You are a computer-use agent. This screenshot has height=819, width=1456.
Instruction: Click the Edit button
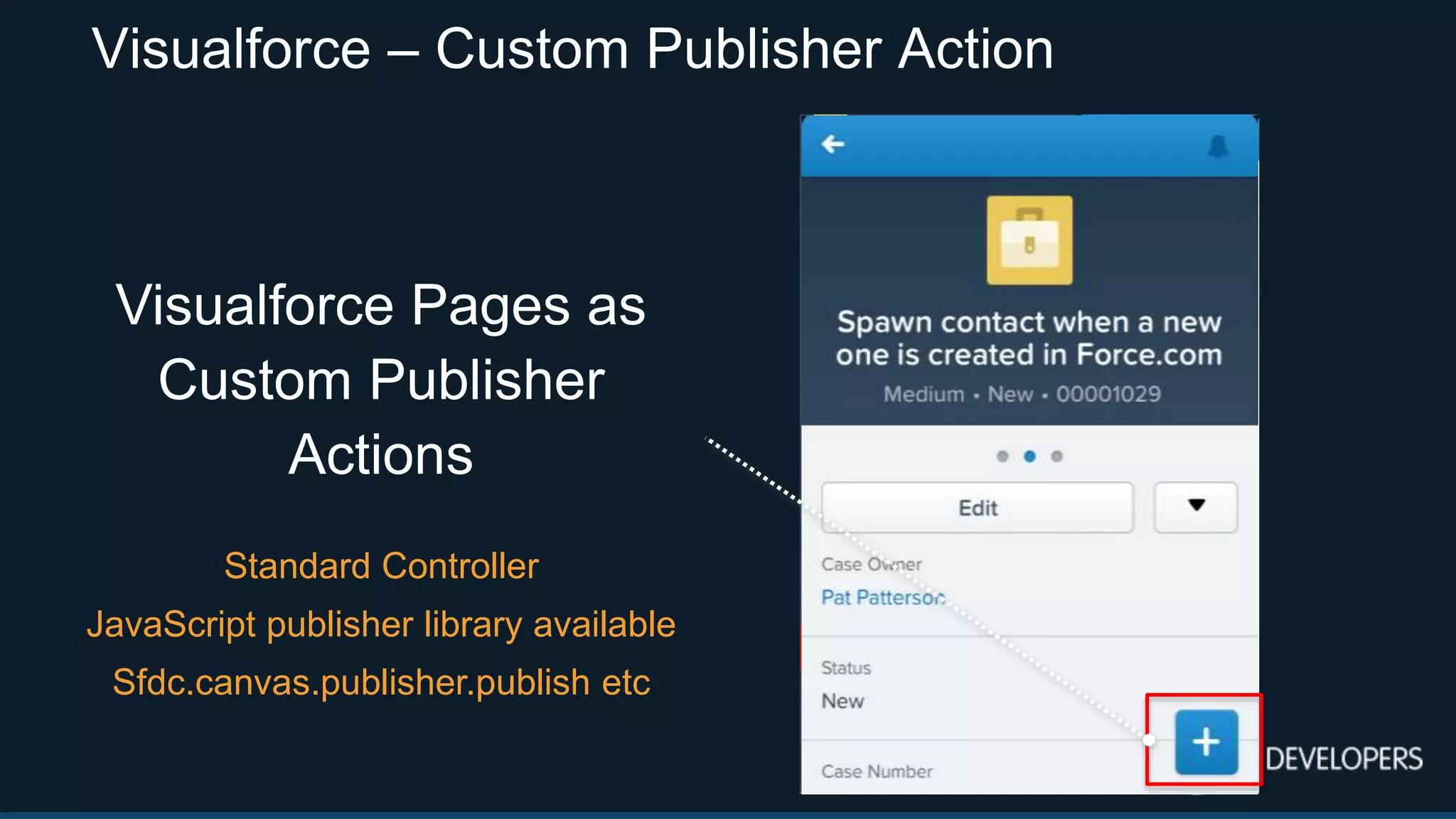point(978,508)
